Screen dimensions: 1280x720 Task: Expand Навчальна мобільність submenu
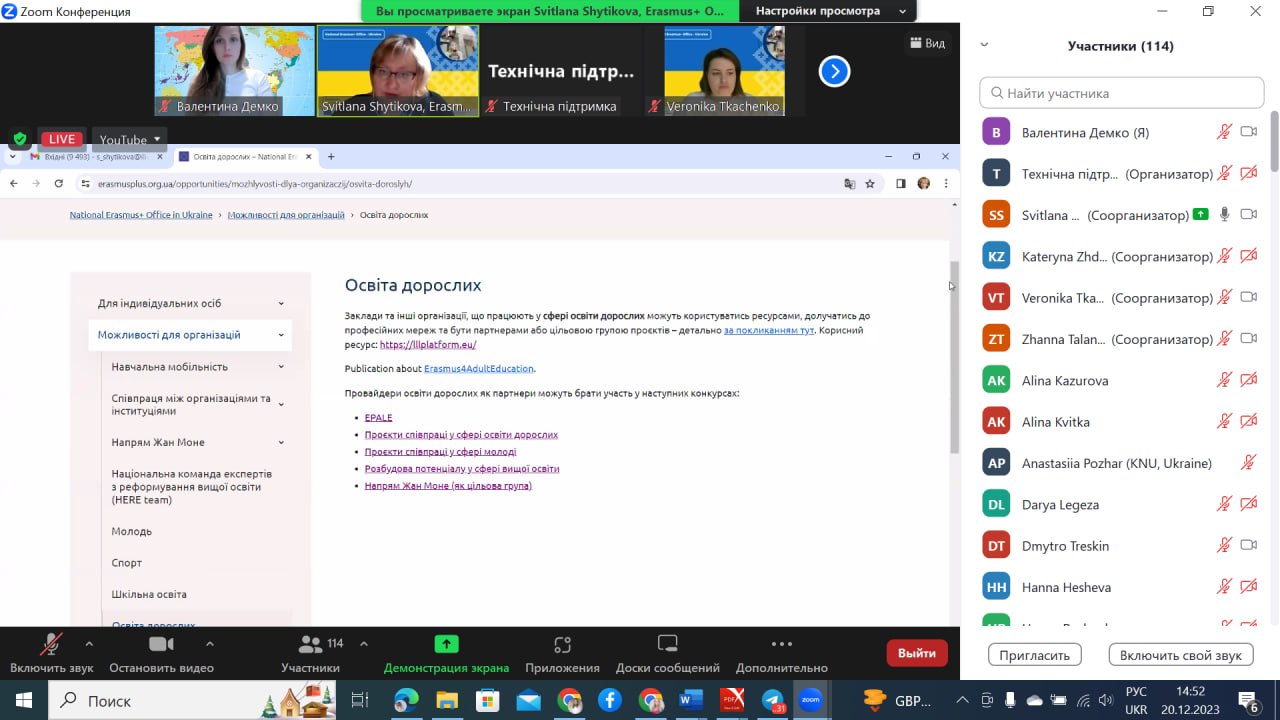pyautogui.click(x=281, y=367)
